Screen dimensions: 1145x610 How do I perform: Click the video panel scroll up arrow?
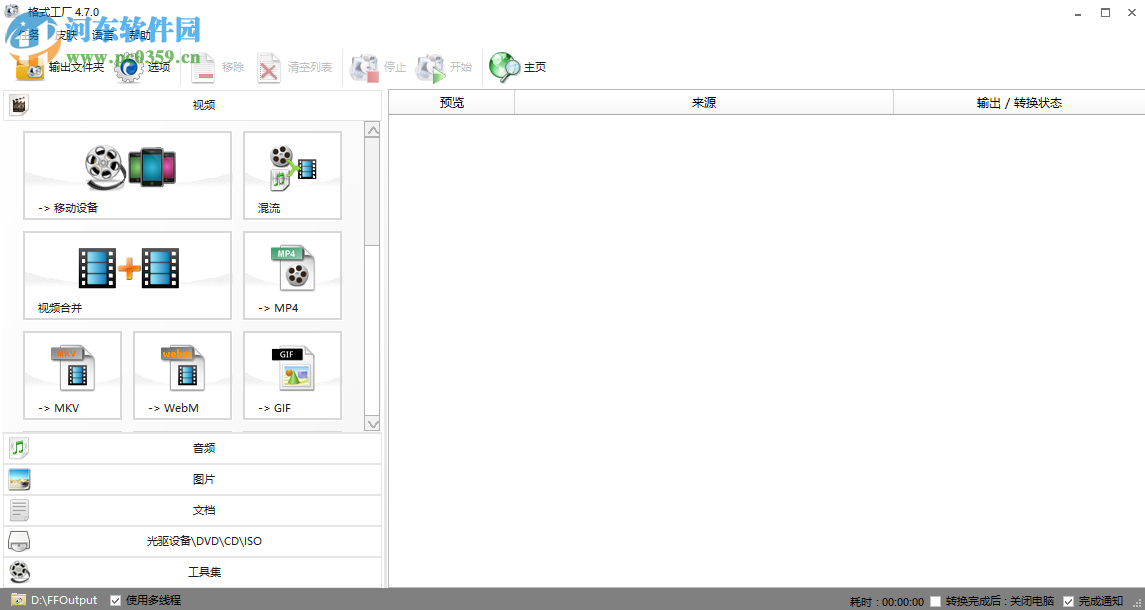[x=372, y=130]
